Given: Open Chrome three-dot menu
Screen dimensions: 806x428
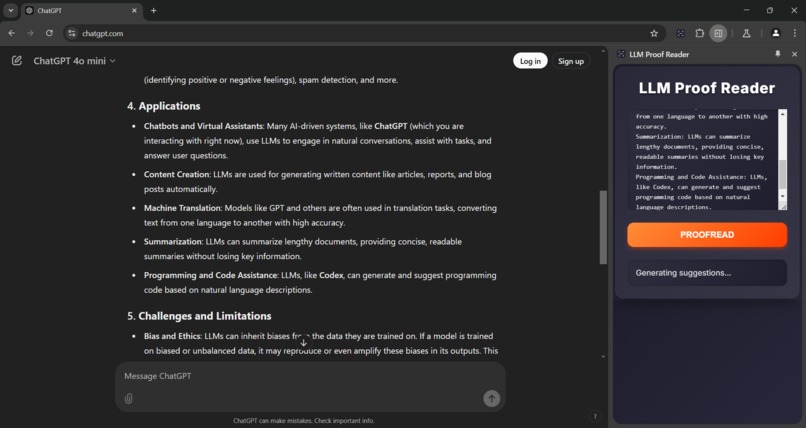Looking at the screenshot, I should tap(795, 33).
